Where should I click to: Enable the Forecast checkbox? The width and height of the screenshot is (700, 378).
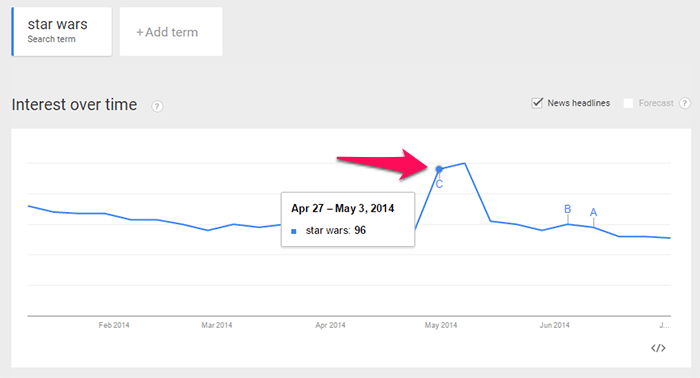click(628, 103)
